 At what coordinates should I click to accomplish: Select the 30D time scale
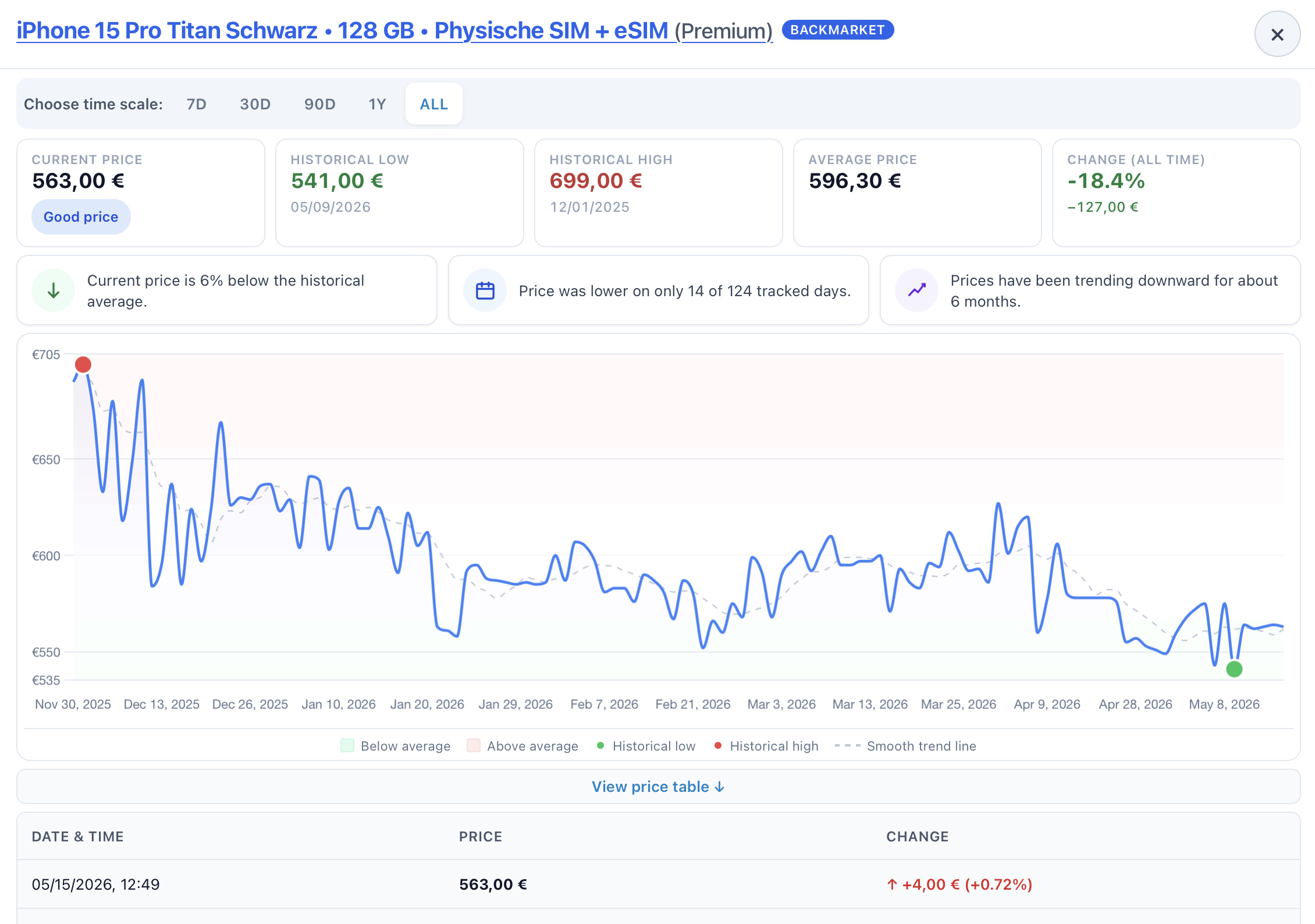tap(255, 104)
